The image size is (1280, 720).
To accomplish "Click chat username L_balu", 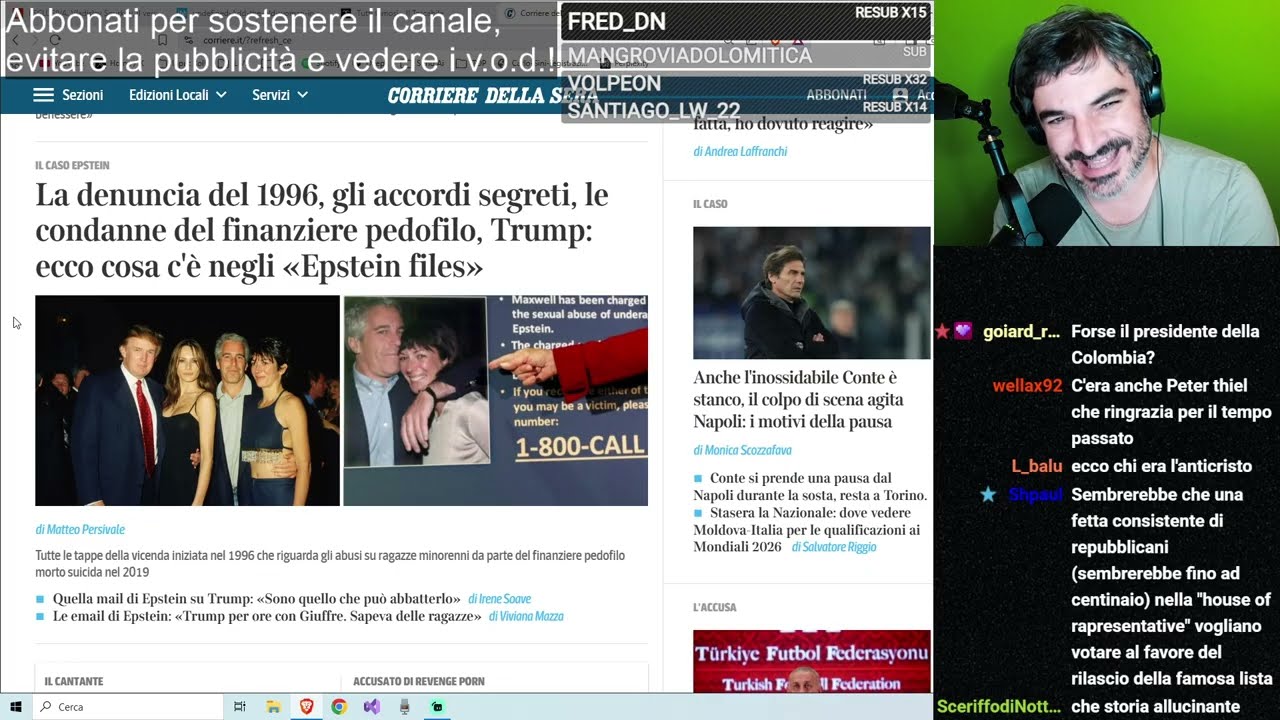I will pos(1037,466).
